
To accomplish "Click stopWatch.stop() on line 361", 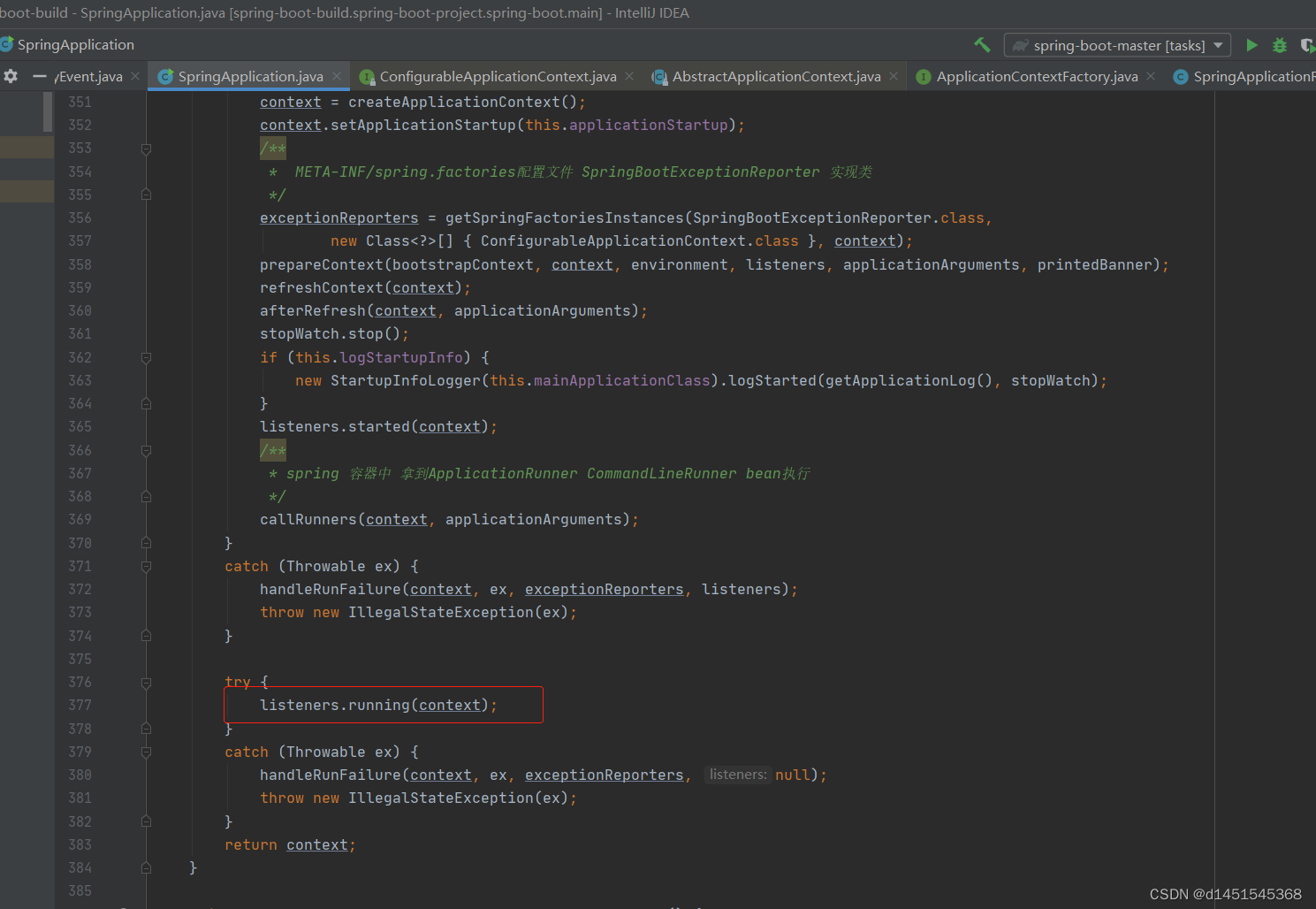I will click(x=331, y=333).
